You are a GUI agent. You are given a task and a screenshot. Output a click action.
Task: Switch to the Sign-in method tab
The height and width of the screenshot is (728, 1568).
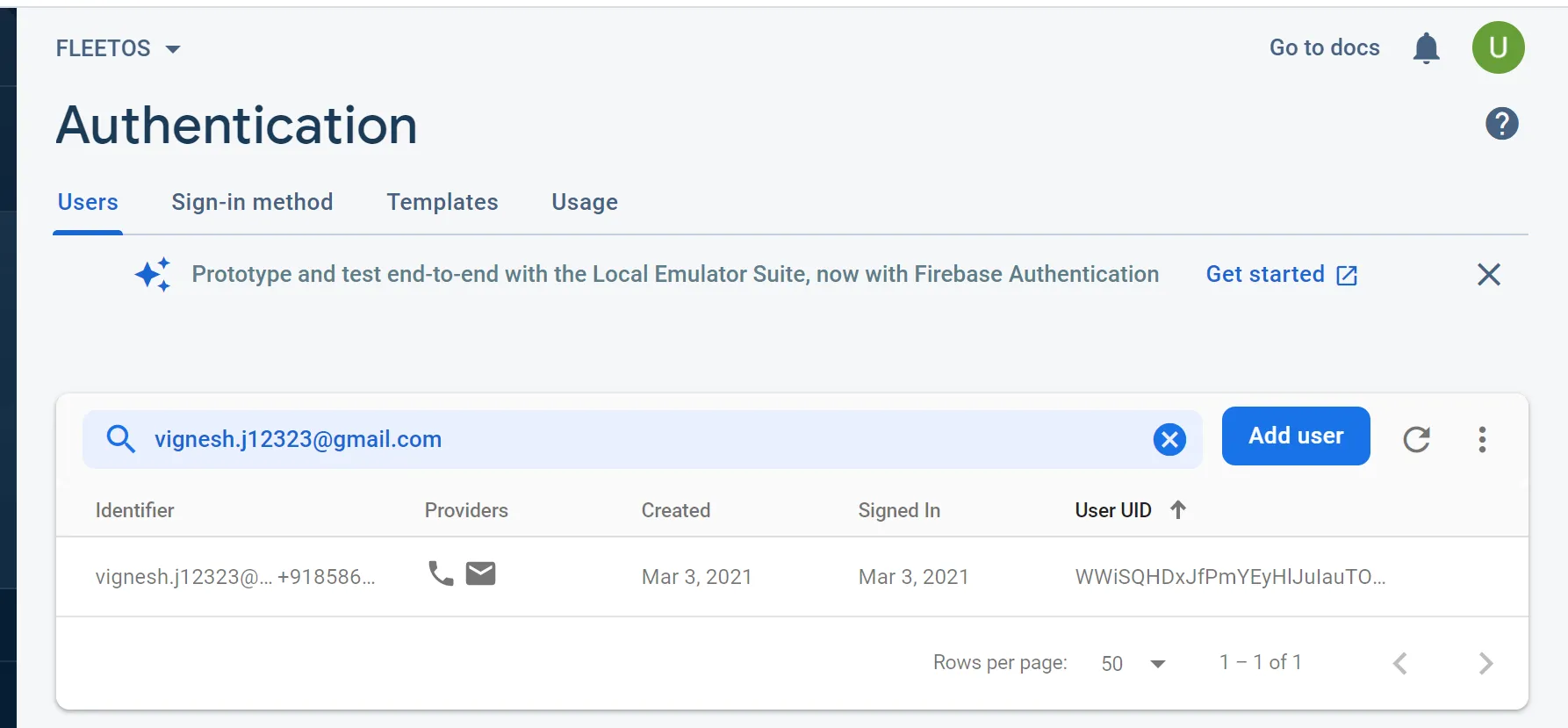252,202
